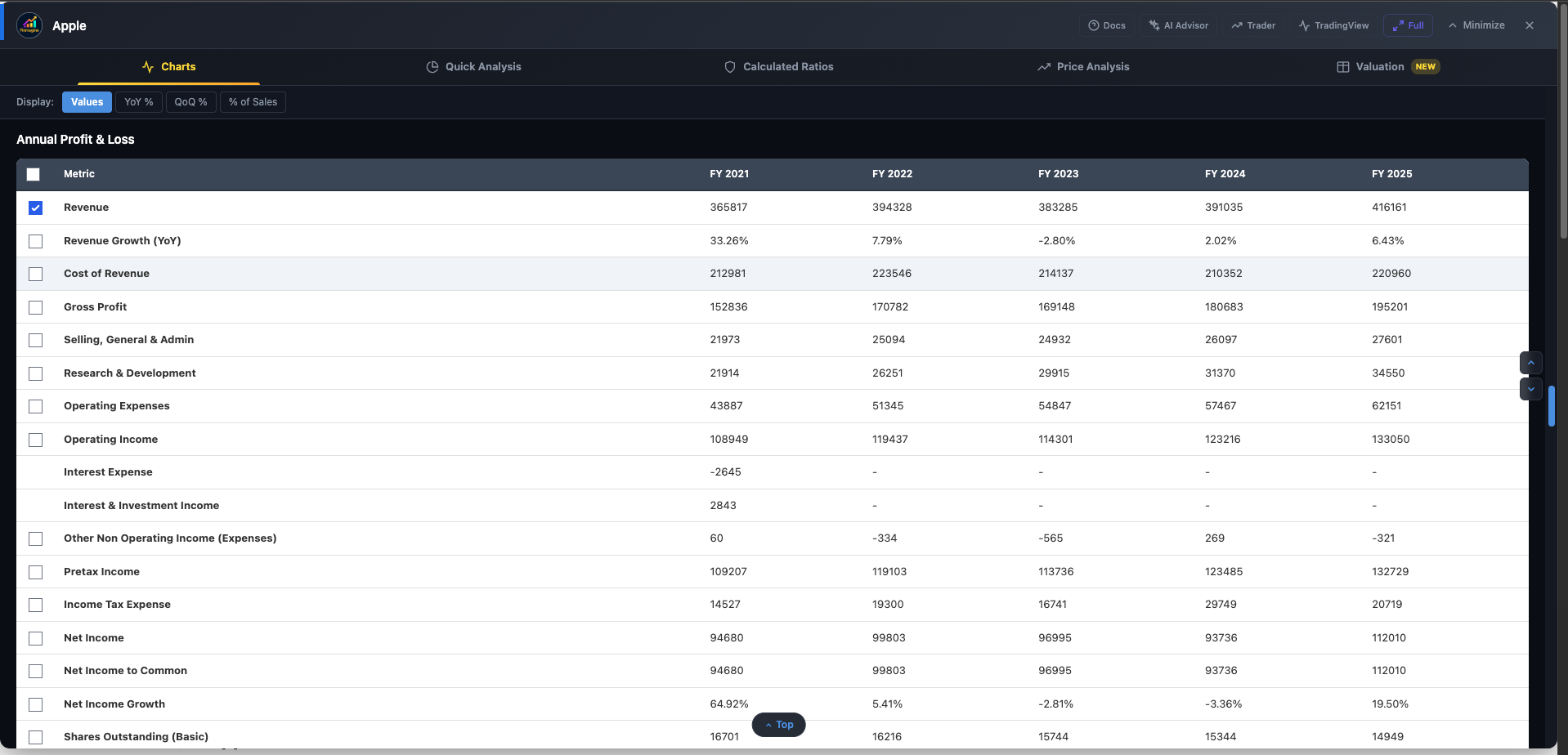Switch to the Quick Analysis tab

(x=473, y=67)
